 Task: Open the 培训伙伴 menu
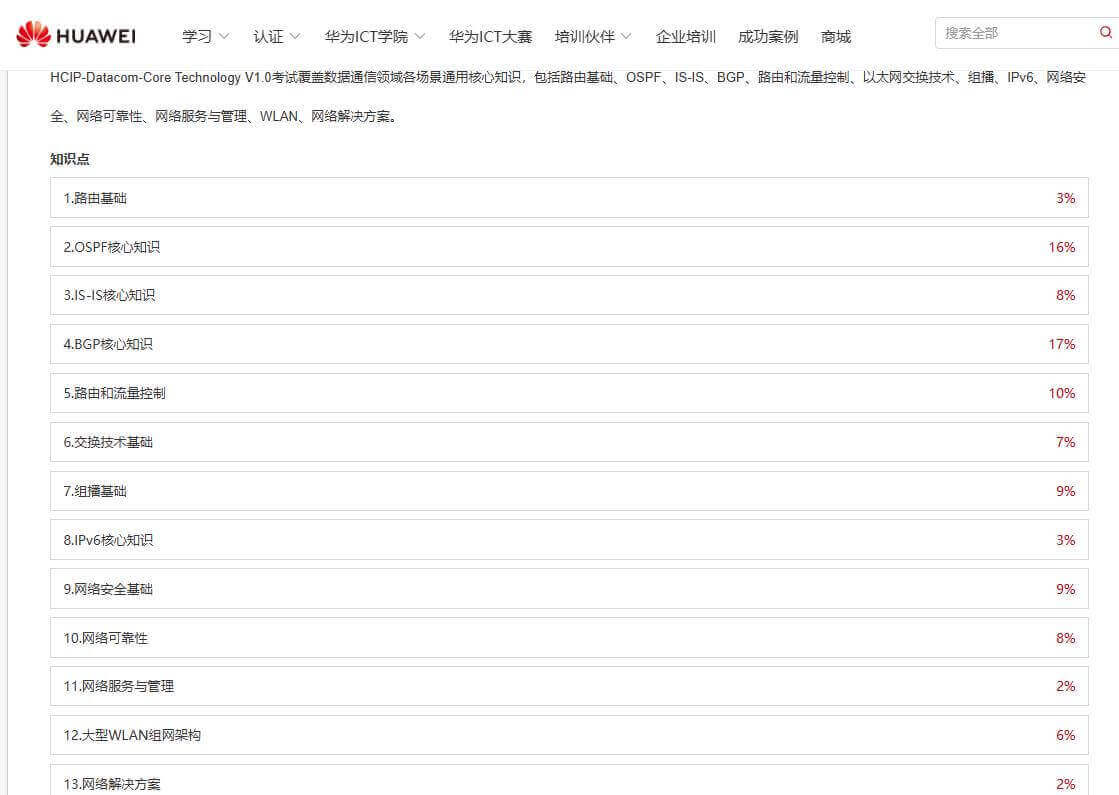pos(584,36)
